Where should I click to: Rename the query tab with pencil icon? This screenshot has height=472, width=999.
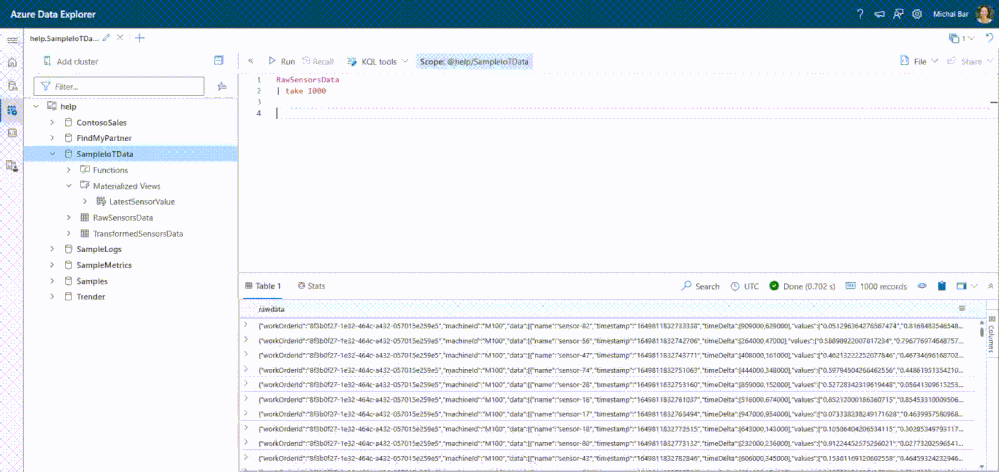[x=106, y=38]
